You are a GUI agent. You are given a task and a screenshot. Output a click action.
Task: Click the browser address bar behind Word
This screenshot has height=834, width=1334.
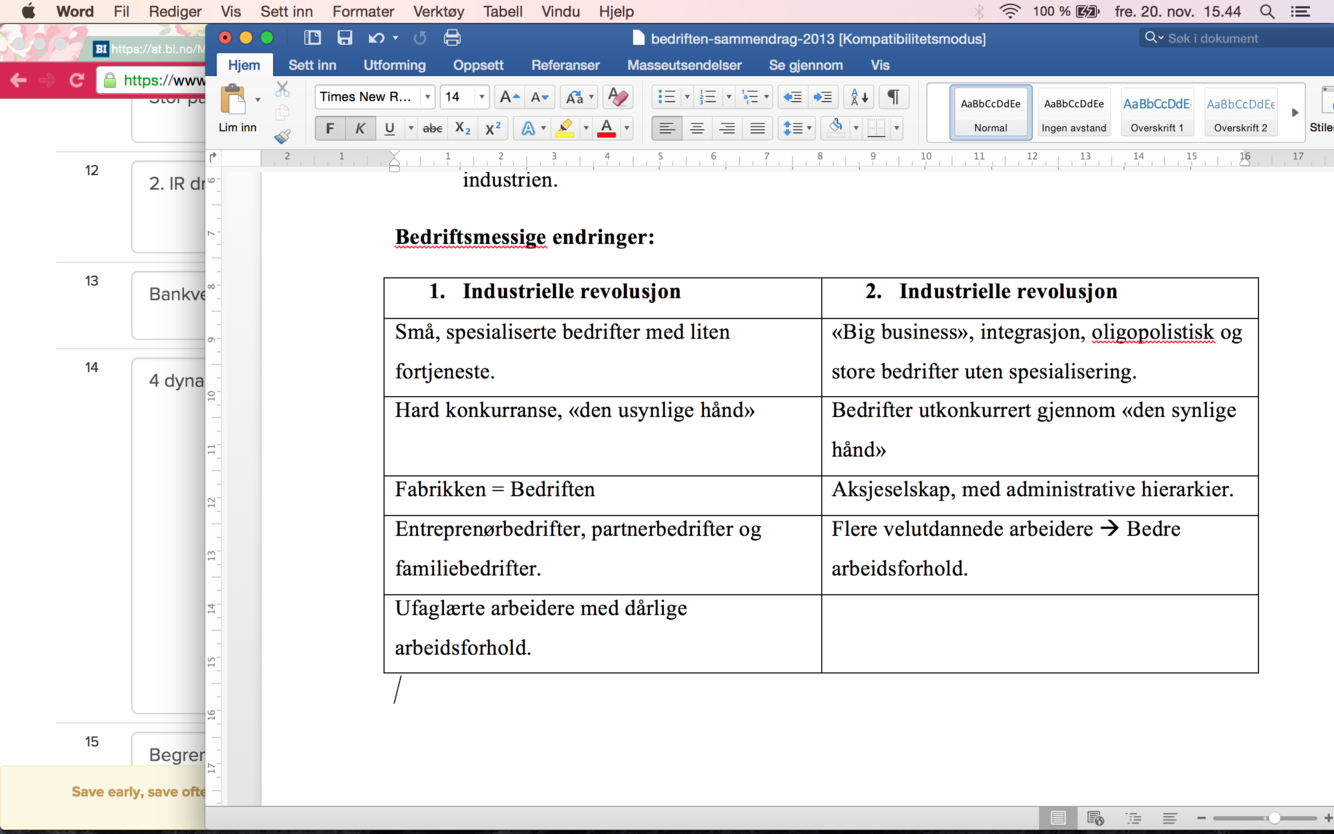tap(152, 80)
